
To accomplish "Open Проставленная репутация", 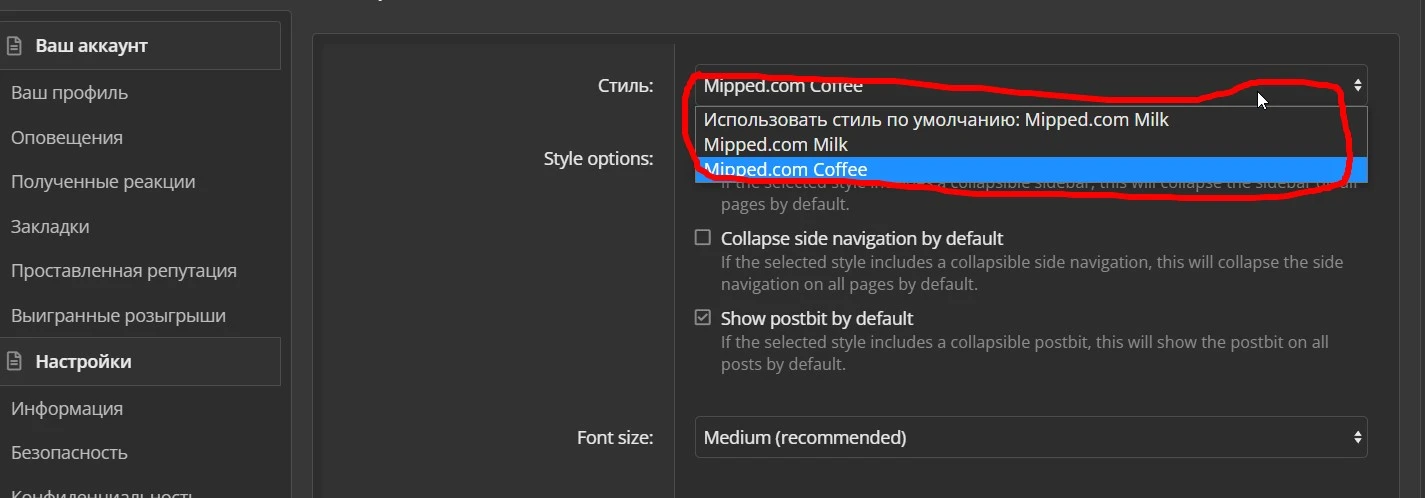I will click(124, 271).
